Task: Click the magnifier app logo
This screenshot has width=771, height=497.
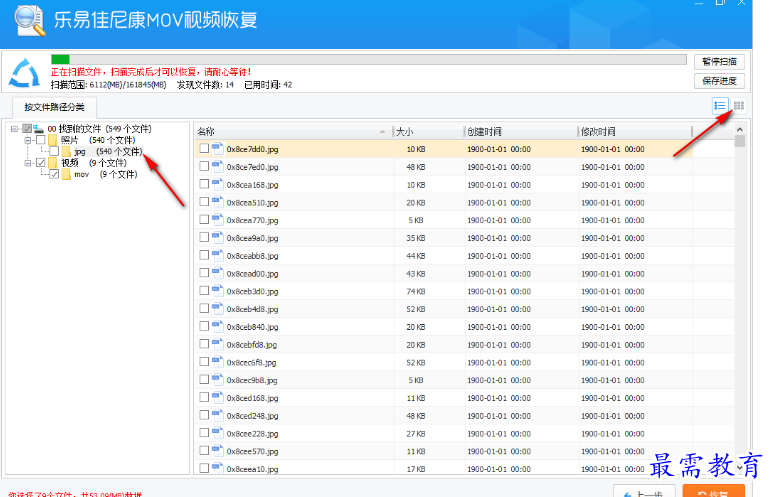Action: (30, 21)
